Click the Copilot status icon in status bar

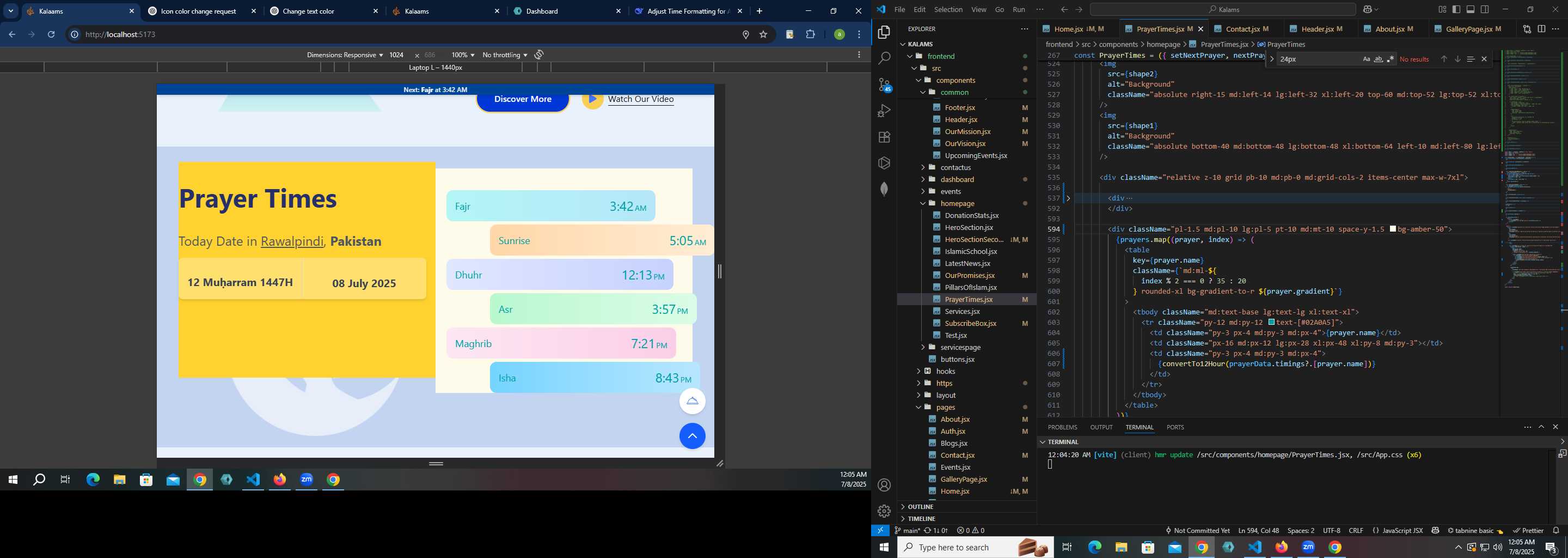point(1435,531)
